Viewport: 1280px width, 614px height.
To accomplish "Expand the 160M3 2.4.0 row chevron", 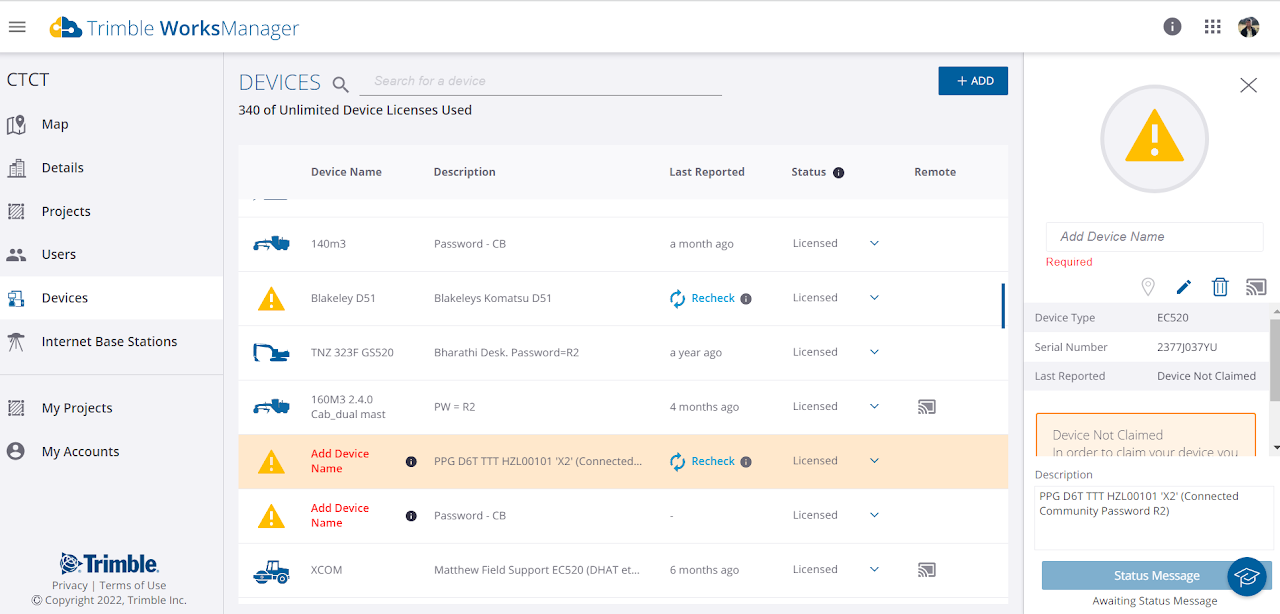I will [x=874, y=406].
